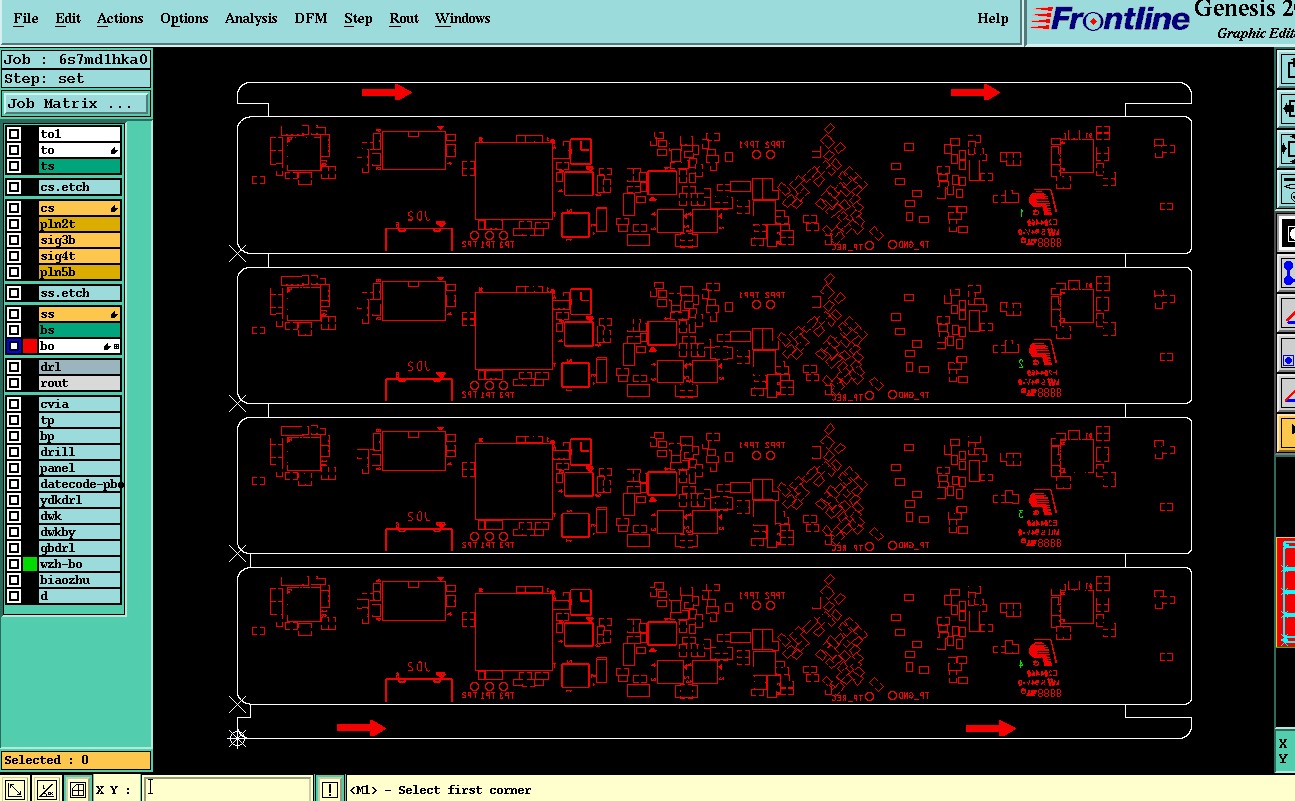Viewport: 1295px width, 801px height.
Task: Click the hand icon on the 'bo' layer row
Action: (107, 346)
